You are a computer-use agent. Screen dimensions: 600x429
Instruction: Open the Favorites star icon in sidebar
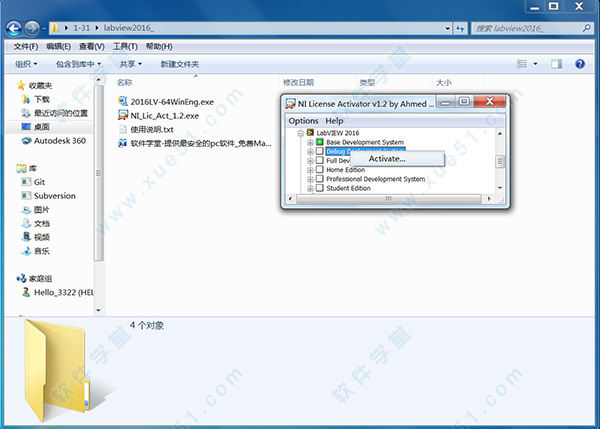point(21,85)
